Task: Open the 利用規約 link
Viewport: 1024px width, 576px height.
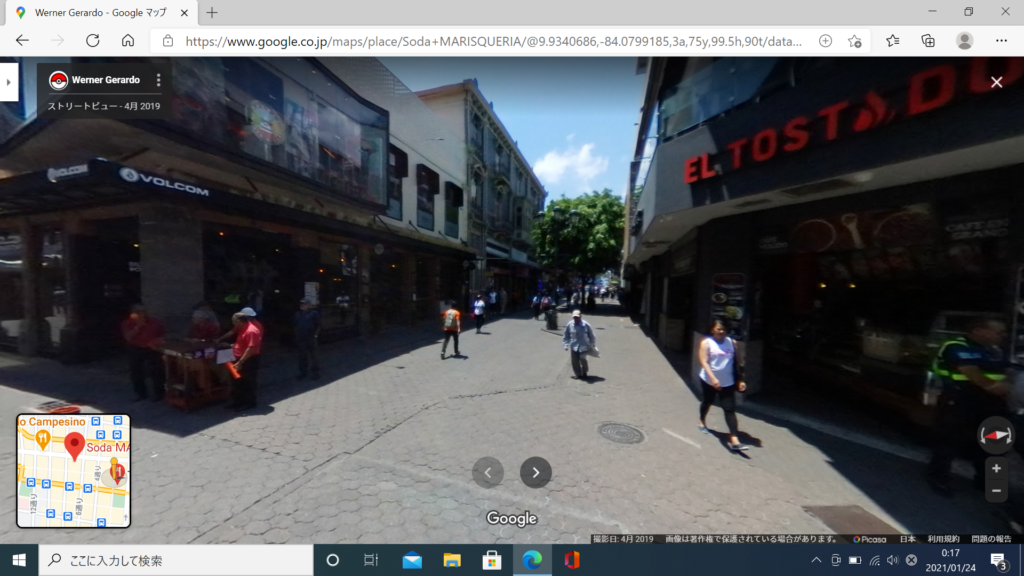Action: (943, 539)
